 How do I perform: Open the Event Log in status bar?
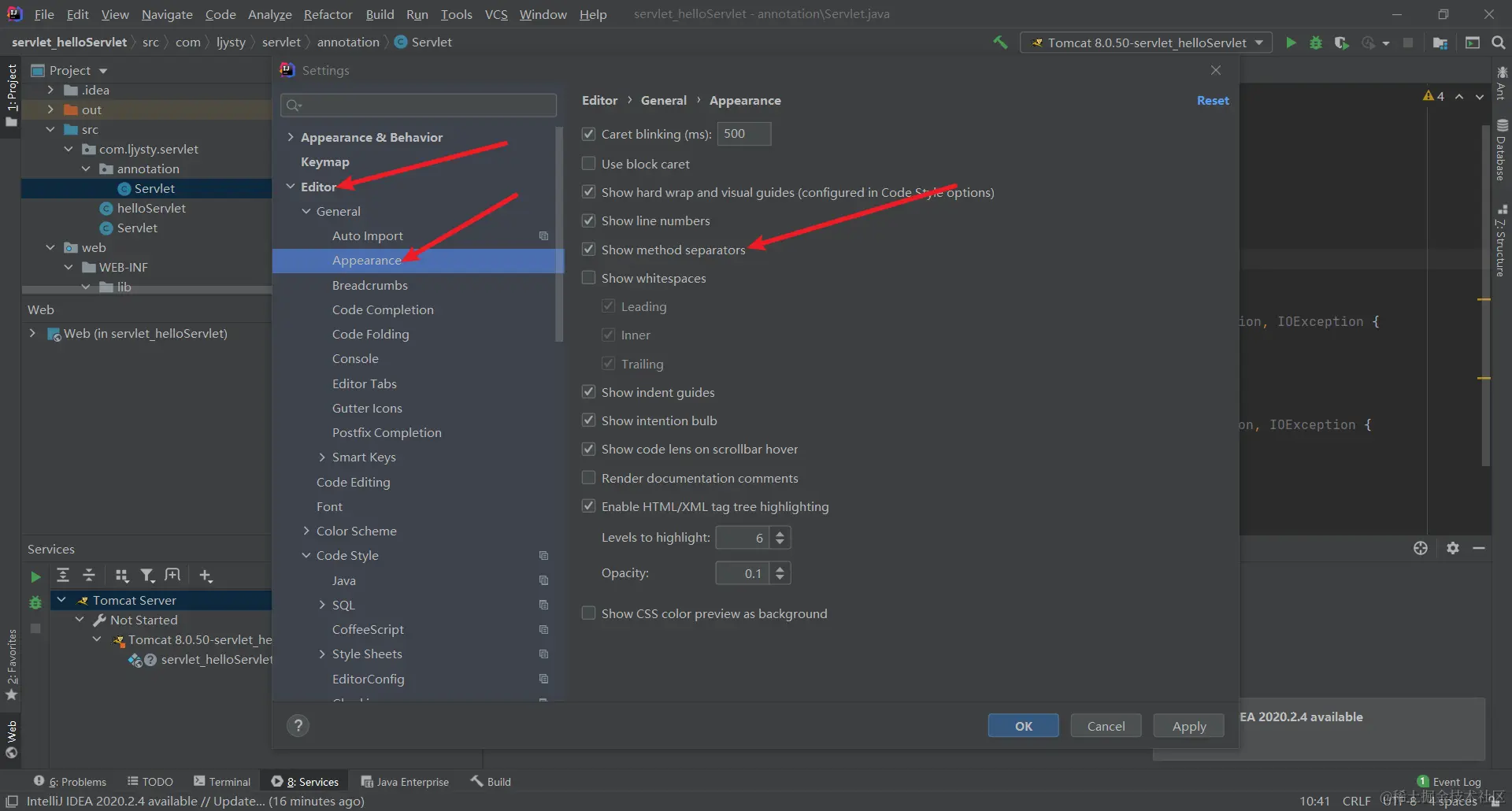[x=1449, y=781]
